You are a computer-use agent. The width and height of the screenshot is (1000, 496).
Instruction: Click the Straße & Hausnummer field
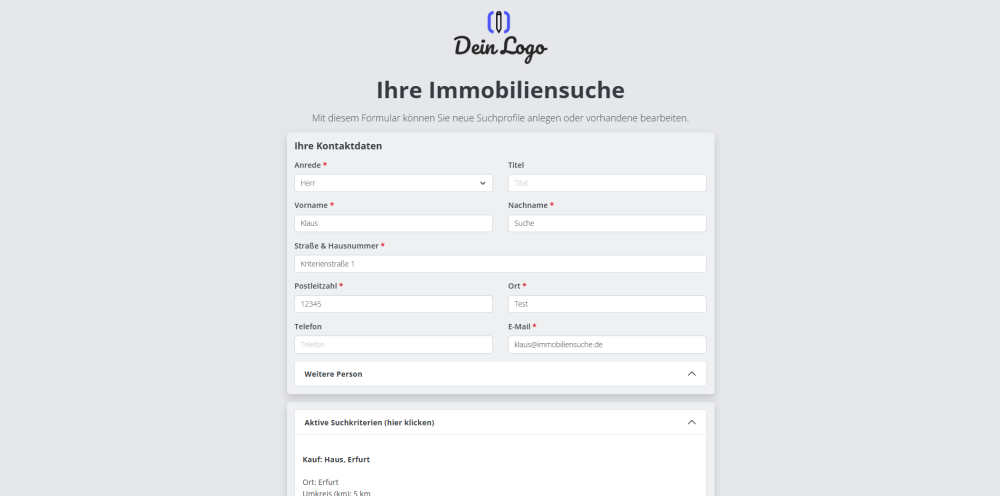[x=500, y=264]
